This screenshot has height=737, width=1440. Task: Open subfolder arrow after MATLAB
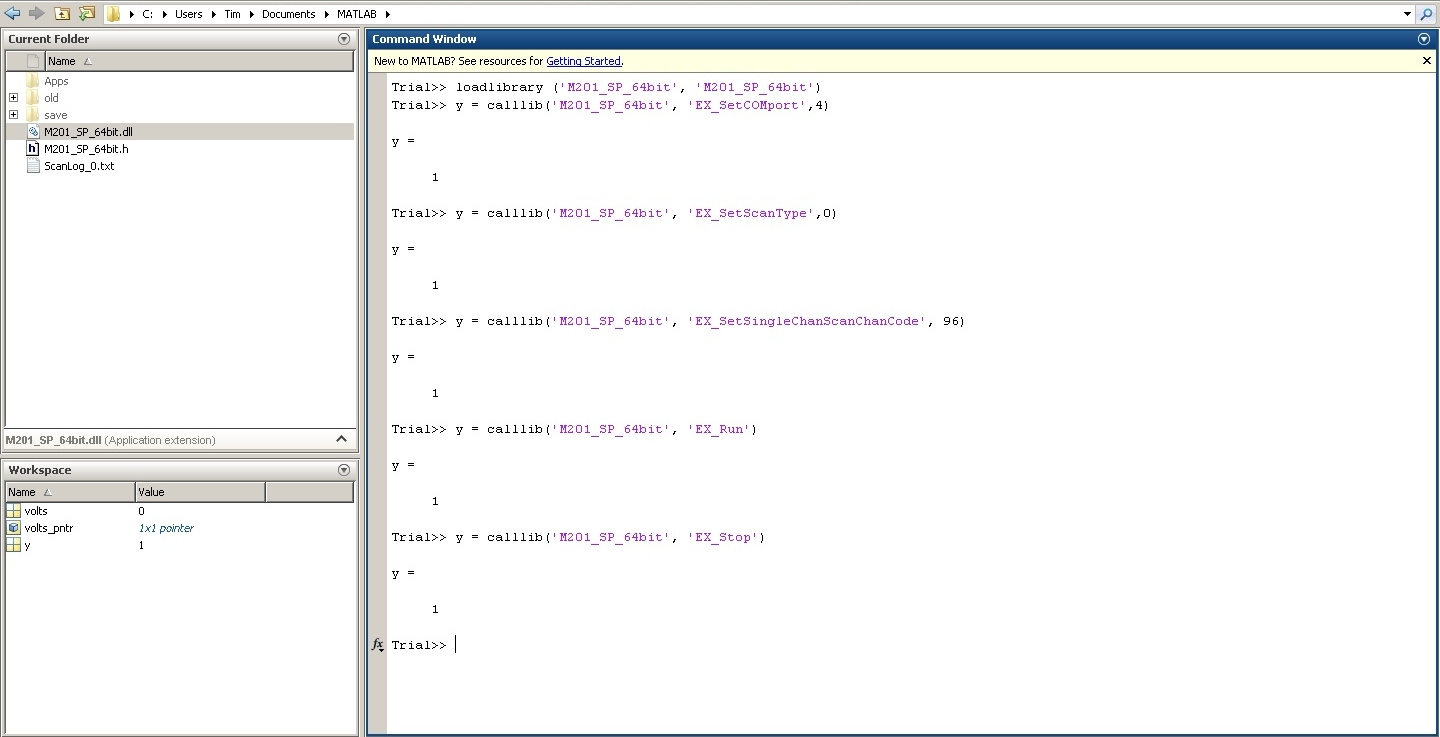click(388, 14)
